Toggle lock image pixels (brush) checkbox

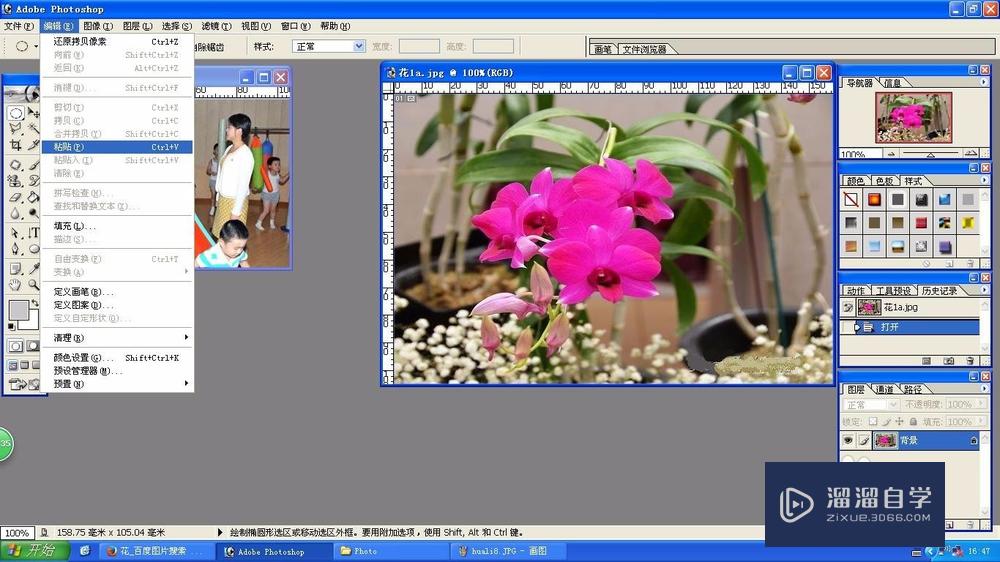pyautogui.click(x=886, y=422)
